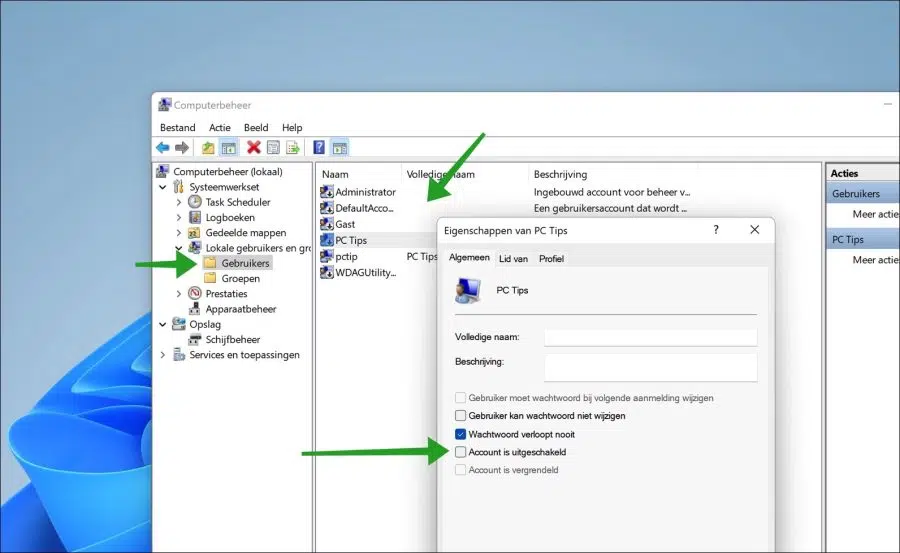Viewport: 900px width, 553px height.
Task: Select the 'DefaultAcco...' user row
Action: 364,208
